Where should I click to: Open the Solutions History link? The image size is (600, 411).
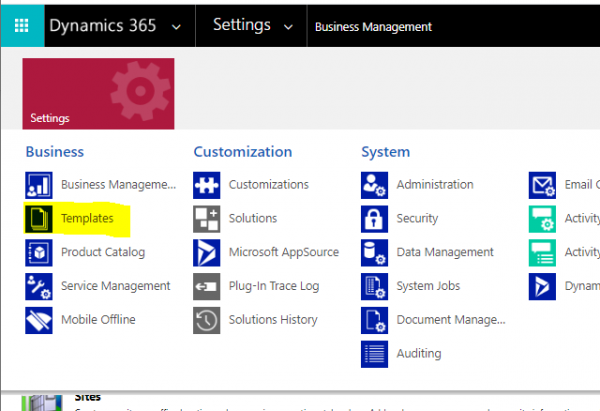click(x=273, y=320)
